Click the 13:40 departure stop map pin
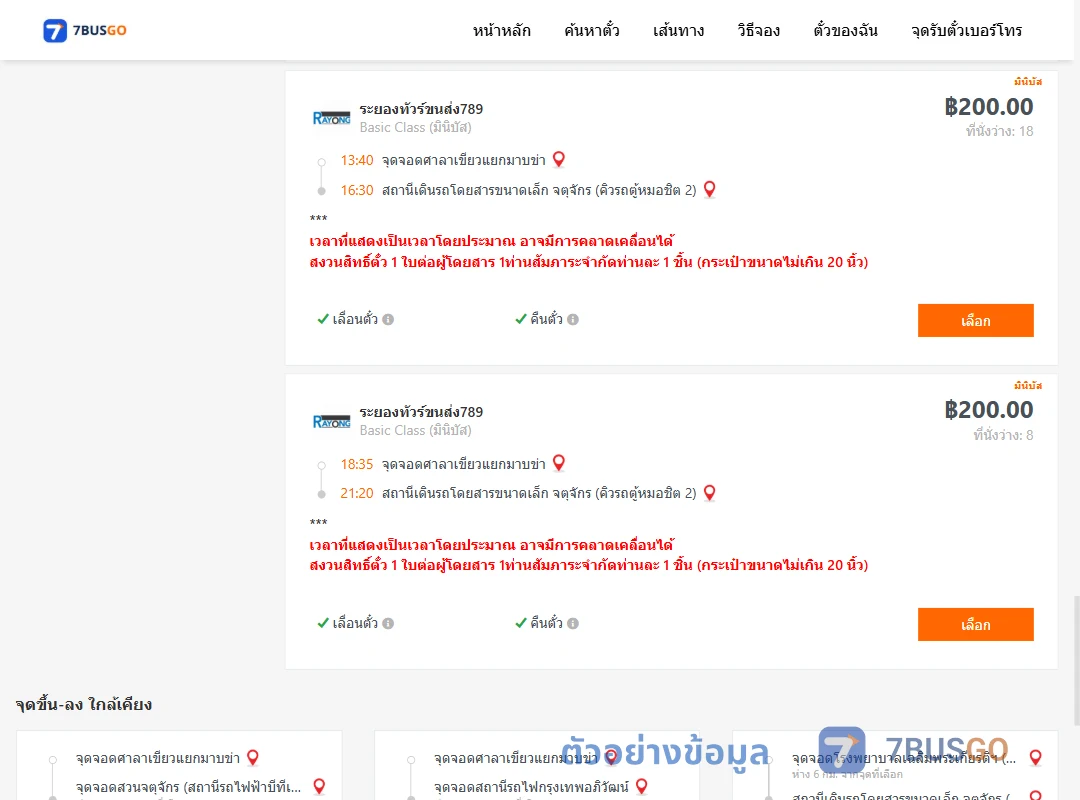Viewport: 1080px width, 800px height. pyautogui.click(x=559, y=159)
